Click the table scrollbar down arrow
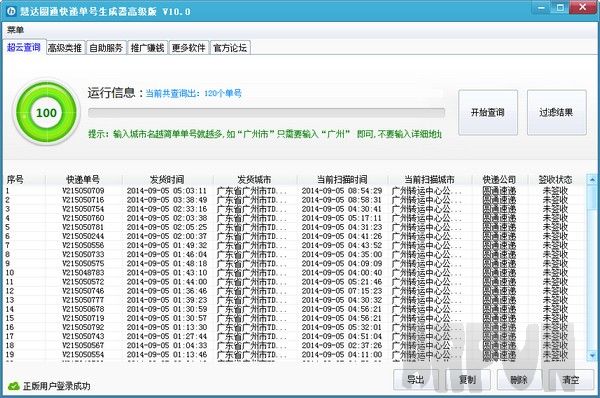This screenshot has height=398, width=600. [592, 356]
